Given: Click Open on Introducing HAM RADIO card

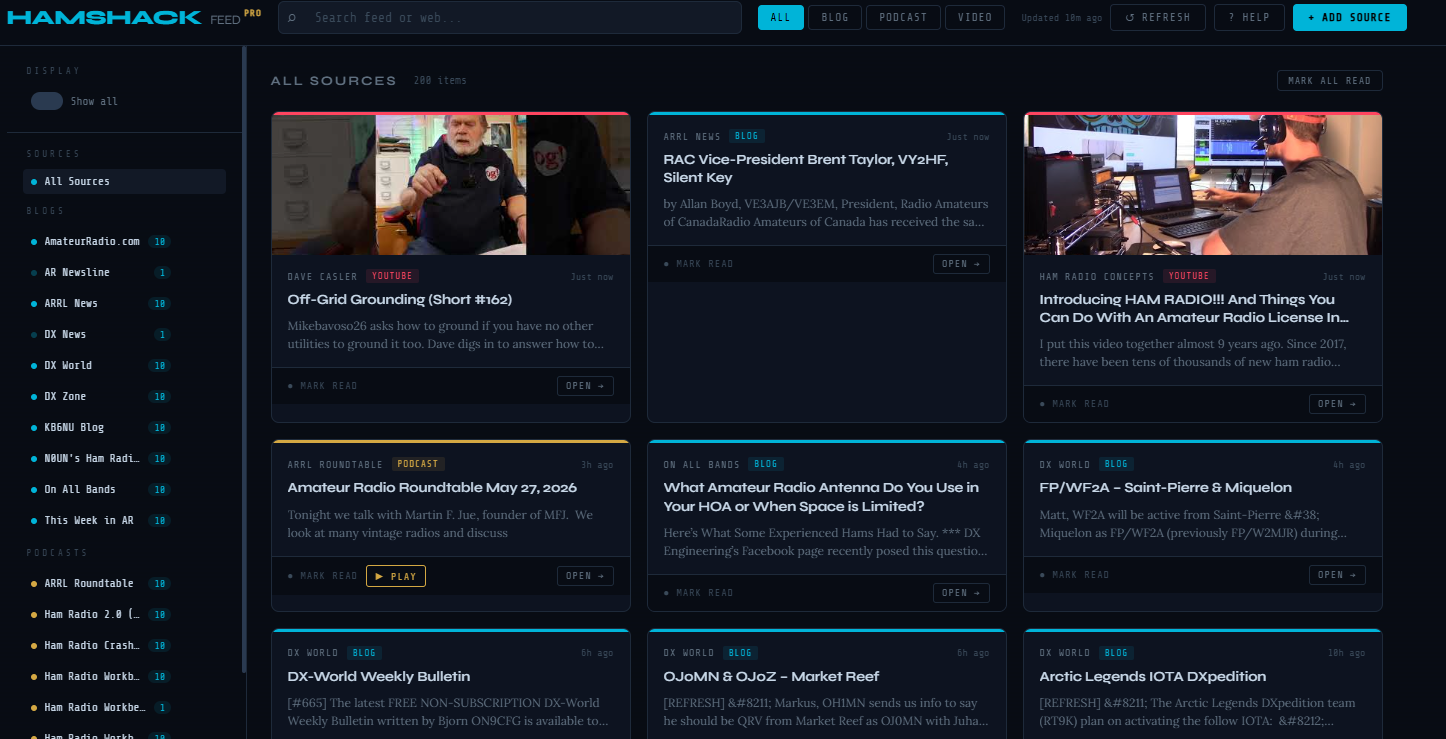Looking at the screenshot, I should pyautogui.click(x=1337, y=404).
